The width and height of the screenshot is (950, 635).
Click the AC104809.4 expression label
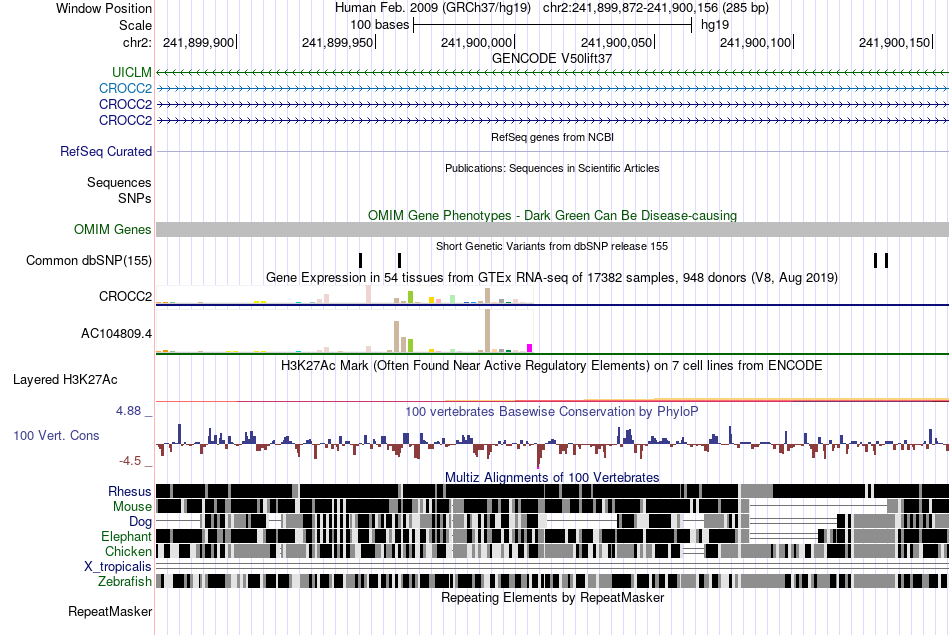pyautogui.click(x=116, y=334)
